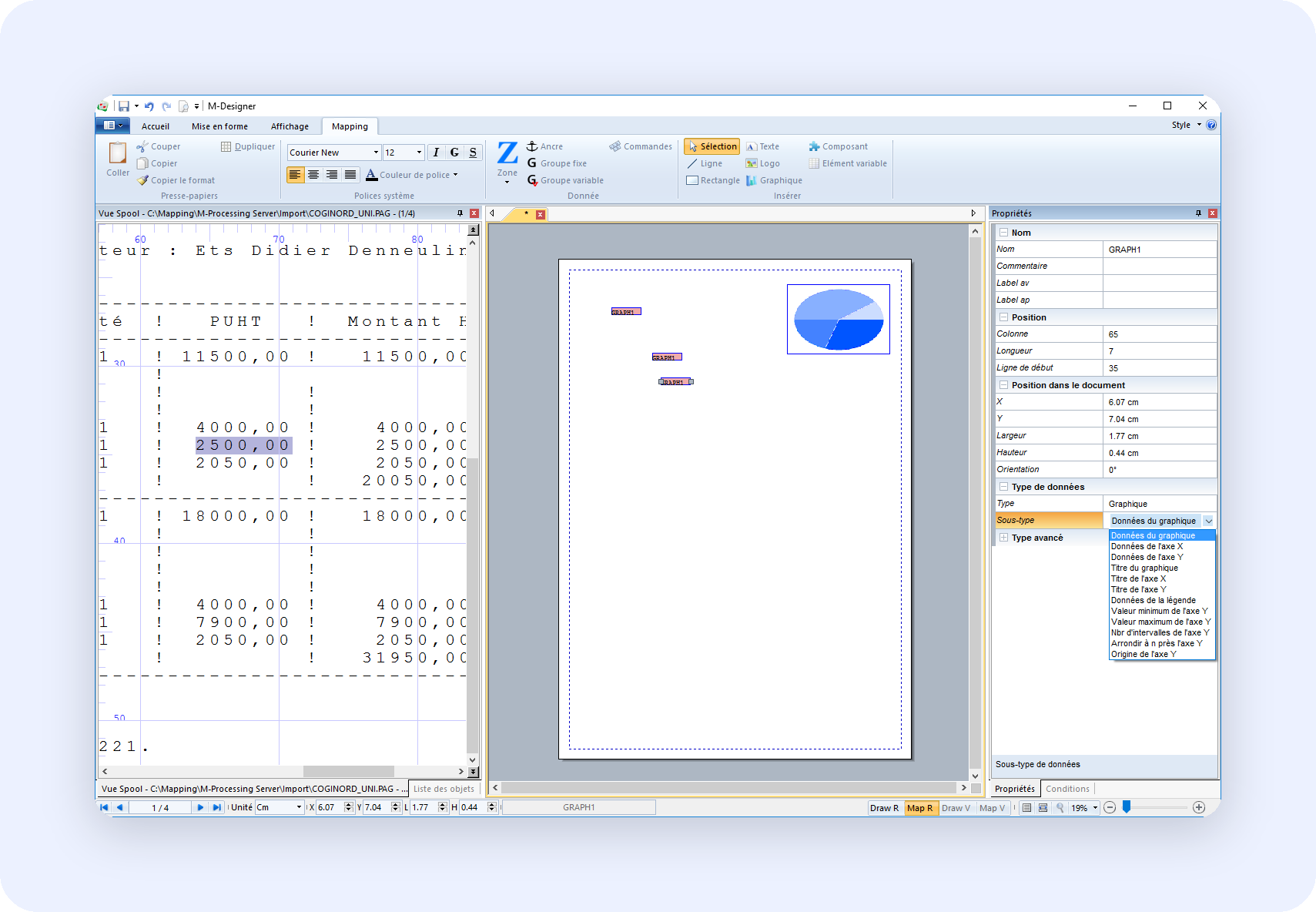Click the Draw R button
The width and height of the screenshot is (1316, 912).
click(x=884, y=808)
